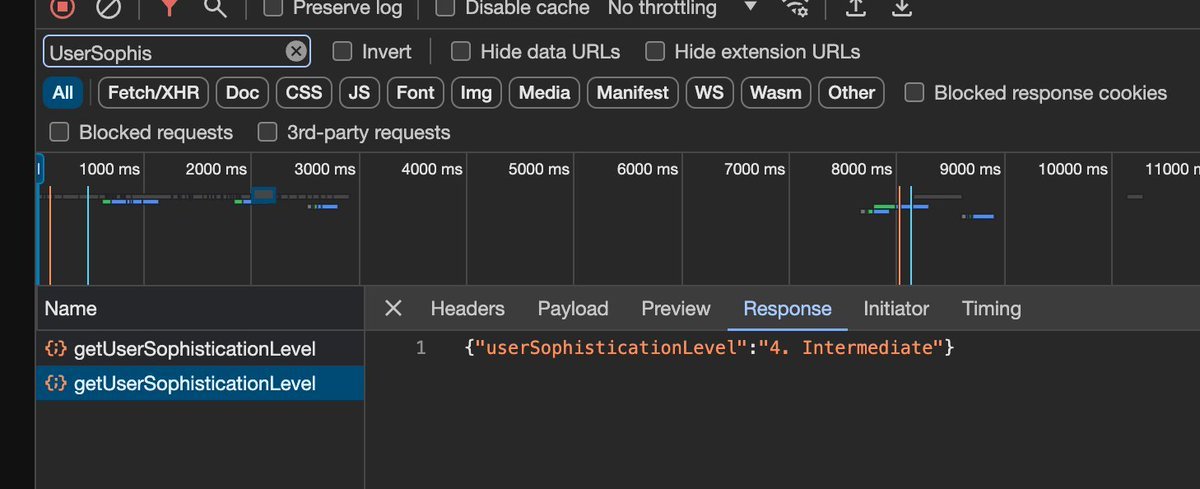Close the request details panel
Screen dimensions: 1200x489
[x=393, y=309]
